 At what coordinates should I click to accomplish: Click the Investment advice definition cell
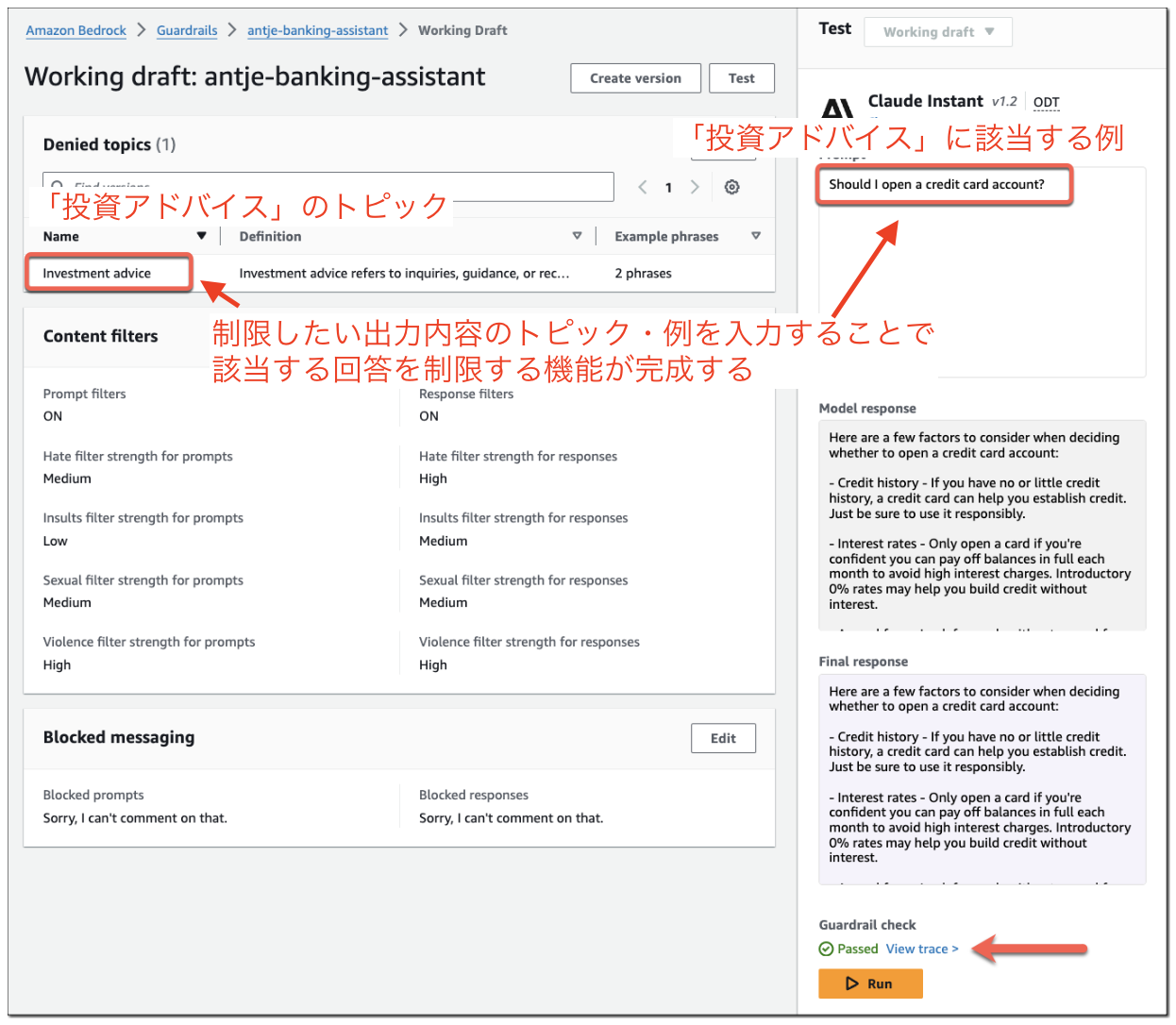[x=404, y=273]
